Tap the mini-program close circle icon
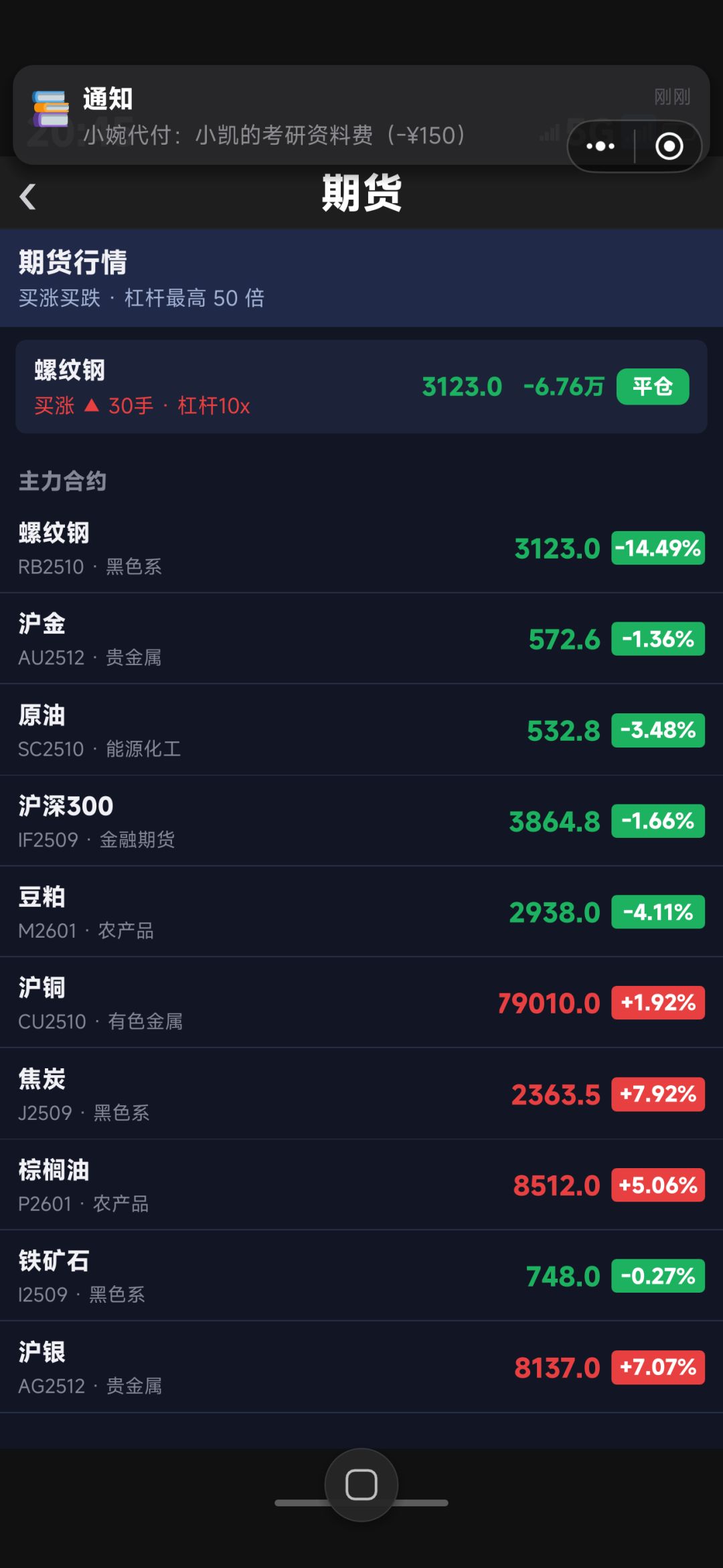723x1568 pixels. 669,146
